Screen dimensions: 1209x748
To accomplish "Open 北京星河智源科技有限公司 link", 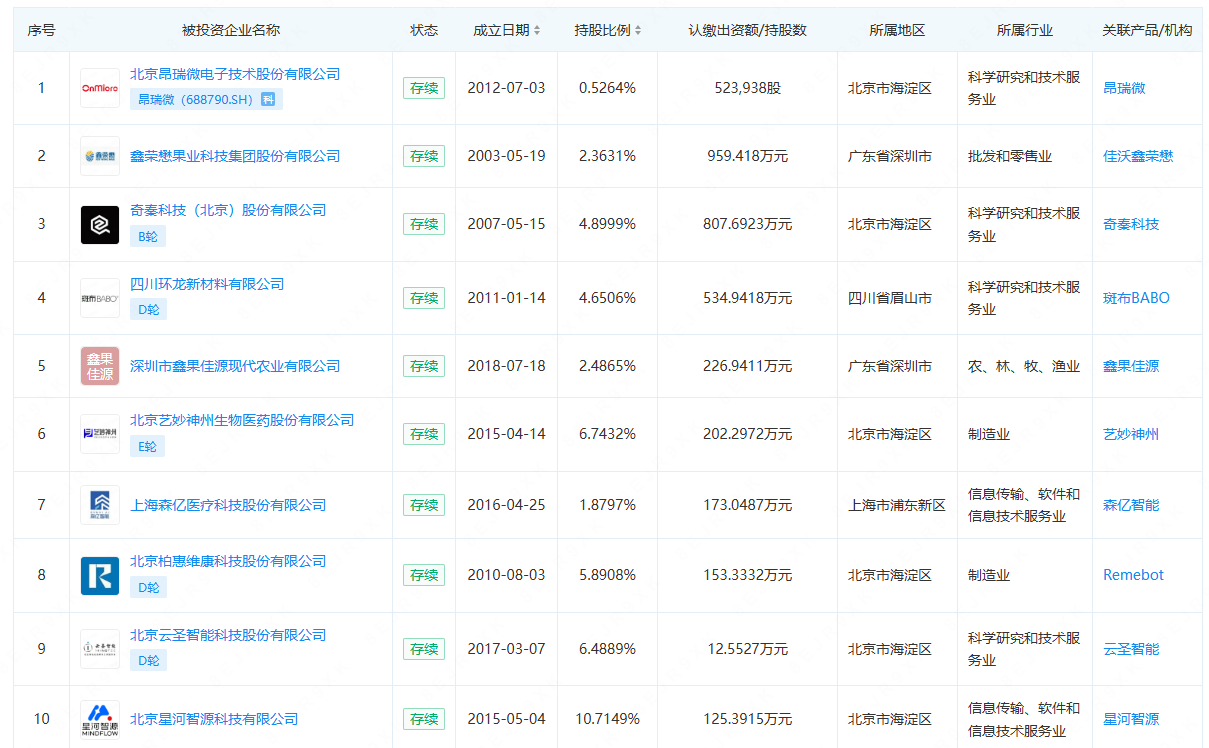I will point(214,719).
